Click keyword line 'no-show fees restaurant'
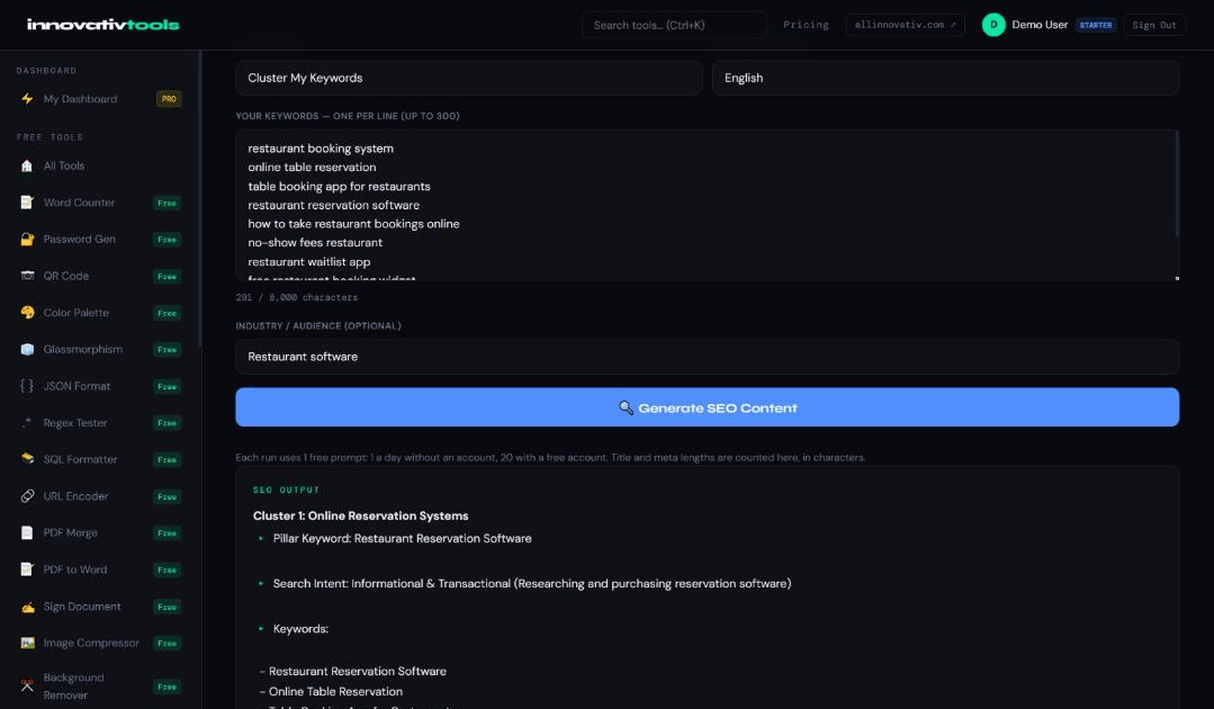The image size is (1214, 709). (315, 243)
